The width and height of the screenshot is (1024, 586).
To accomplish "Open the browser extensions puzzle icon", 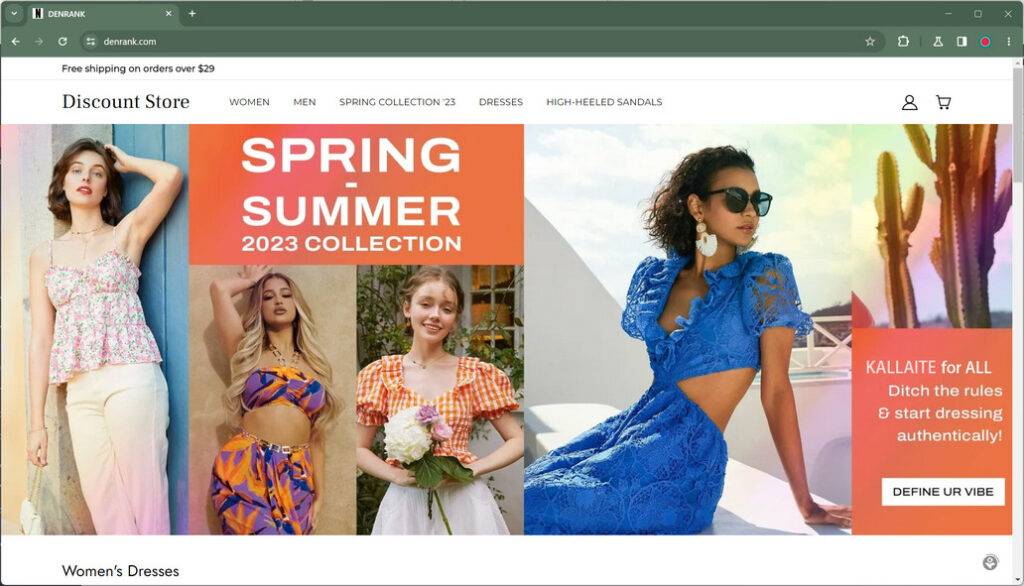I will (903, 41).
